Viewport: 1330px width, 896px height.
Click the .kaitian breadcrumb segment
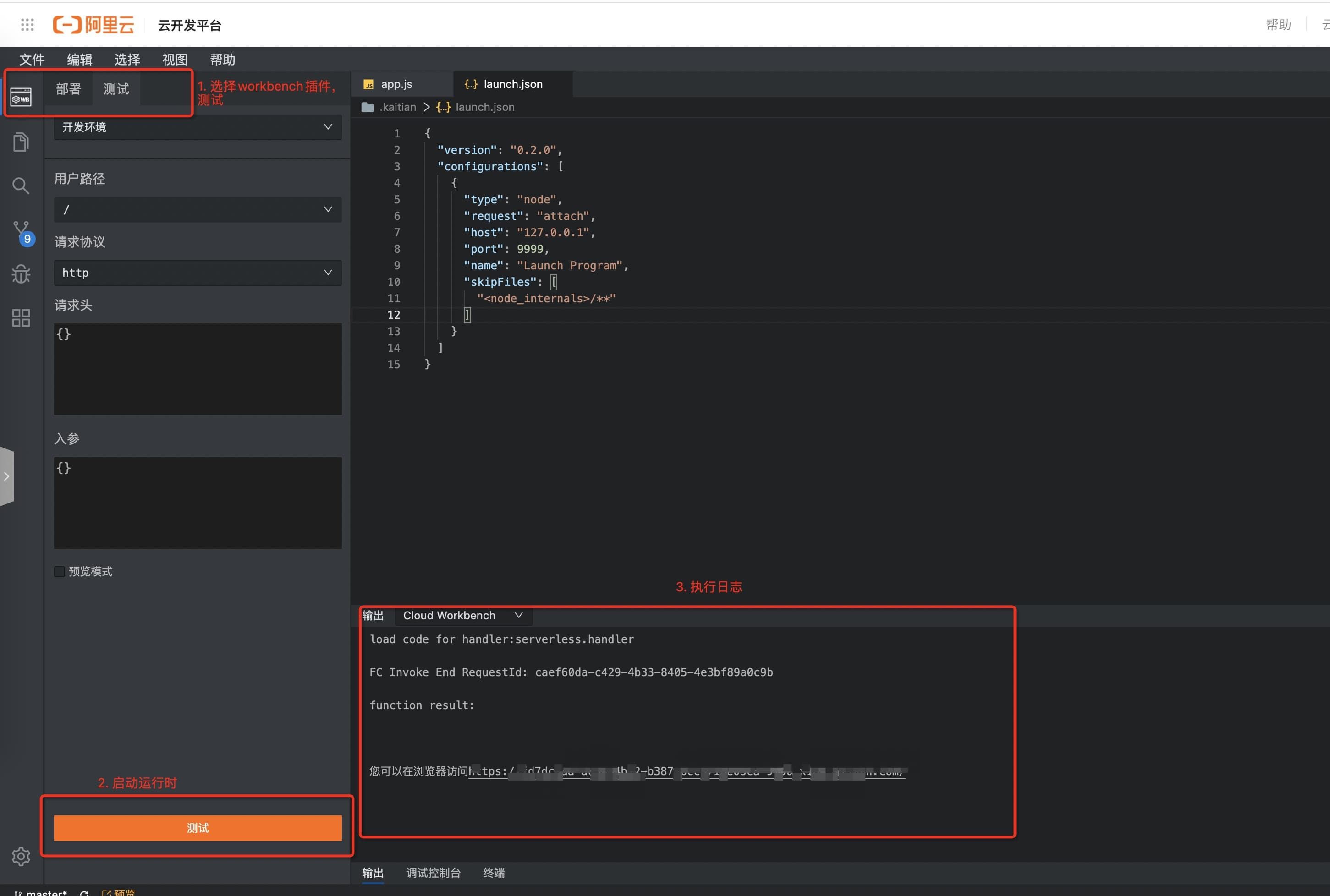point(398,108)
